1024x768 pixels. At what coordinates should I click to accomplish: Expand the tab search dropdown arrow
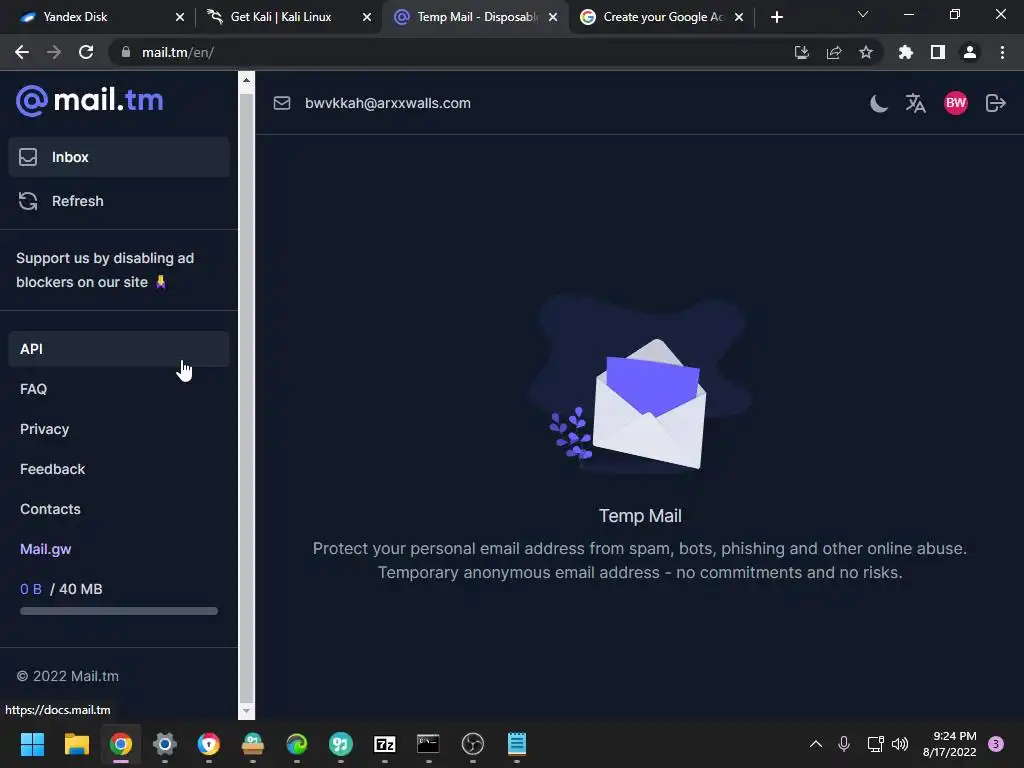tap(863, 14)
